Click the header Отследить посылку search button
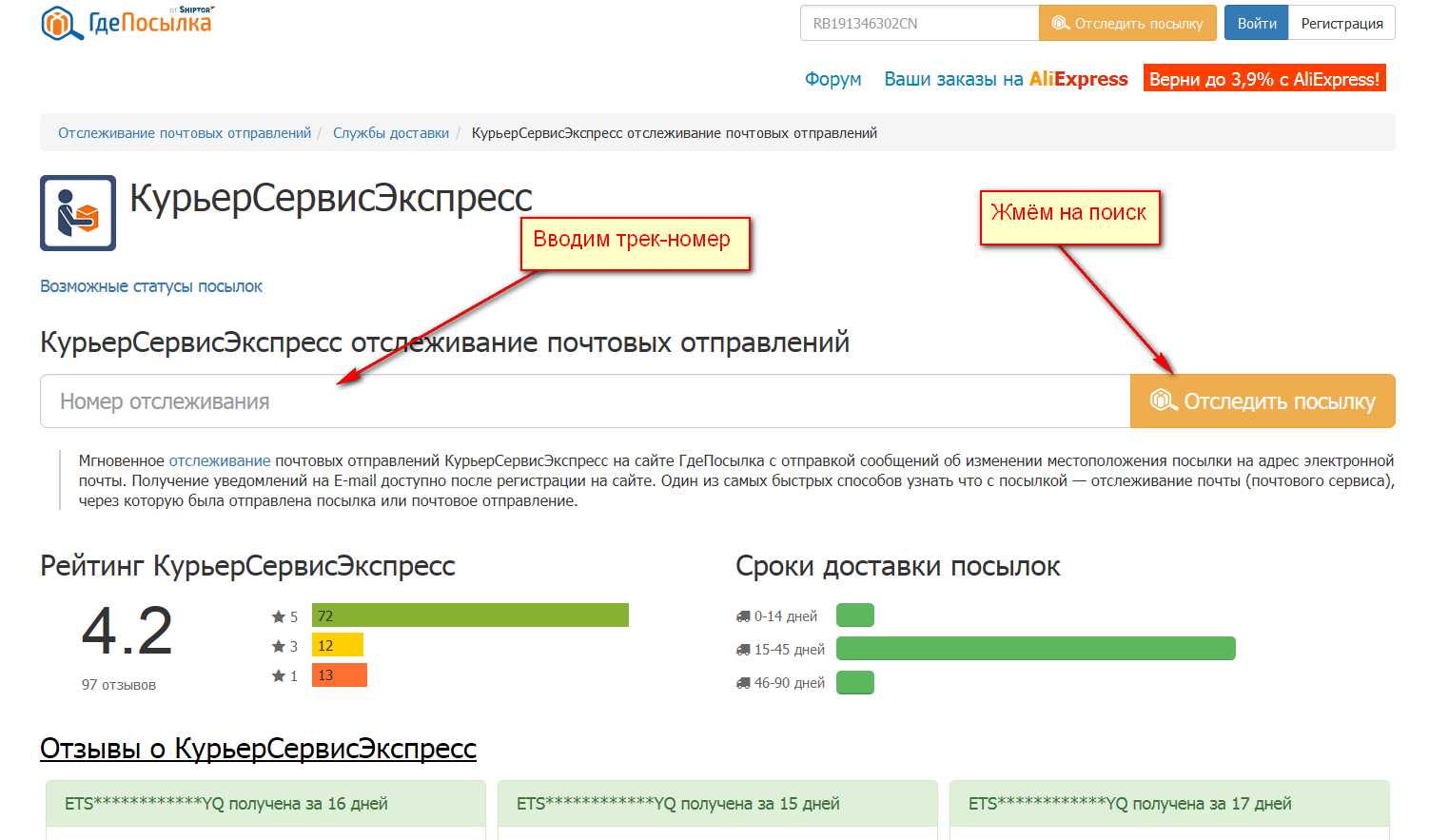This screenshot has height=840, width=1449. [1127, 23]
